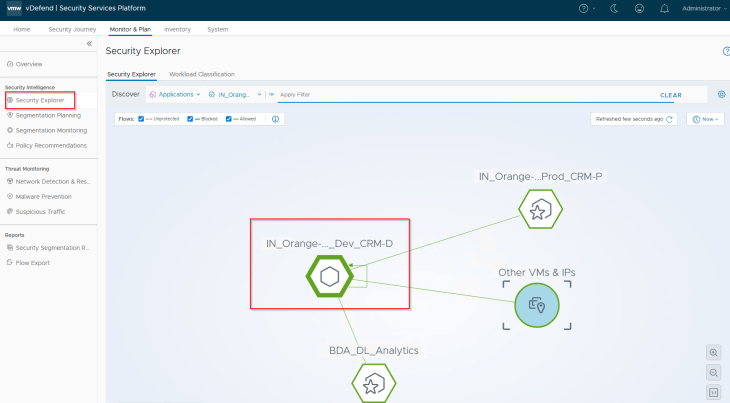The image size is (730, 403).
Task: Go to the Inventory top menu
Action: [x=177, y=29]
